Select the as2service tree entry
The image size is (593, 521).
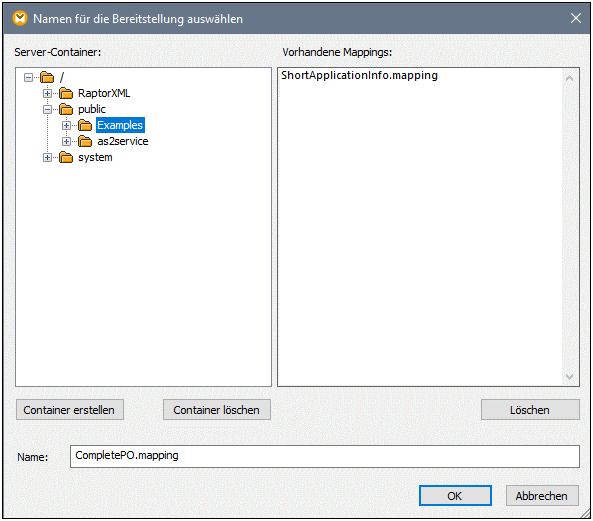coord(123,141)
